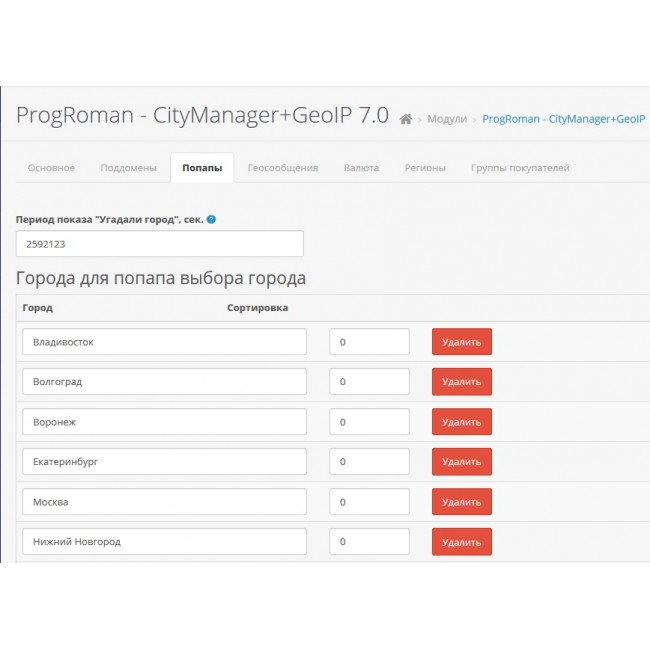Focus the period field containing 2592123

160,244
